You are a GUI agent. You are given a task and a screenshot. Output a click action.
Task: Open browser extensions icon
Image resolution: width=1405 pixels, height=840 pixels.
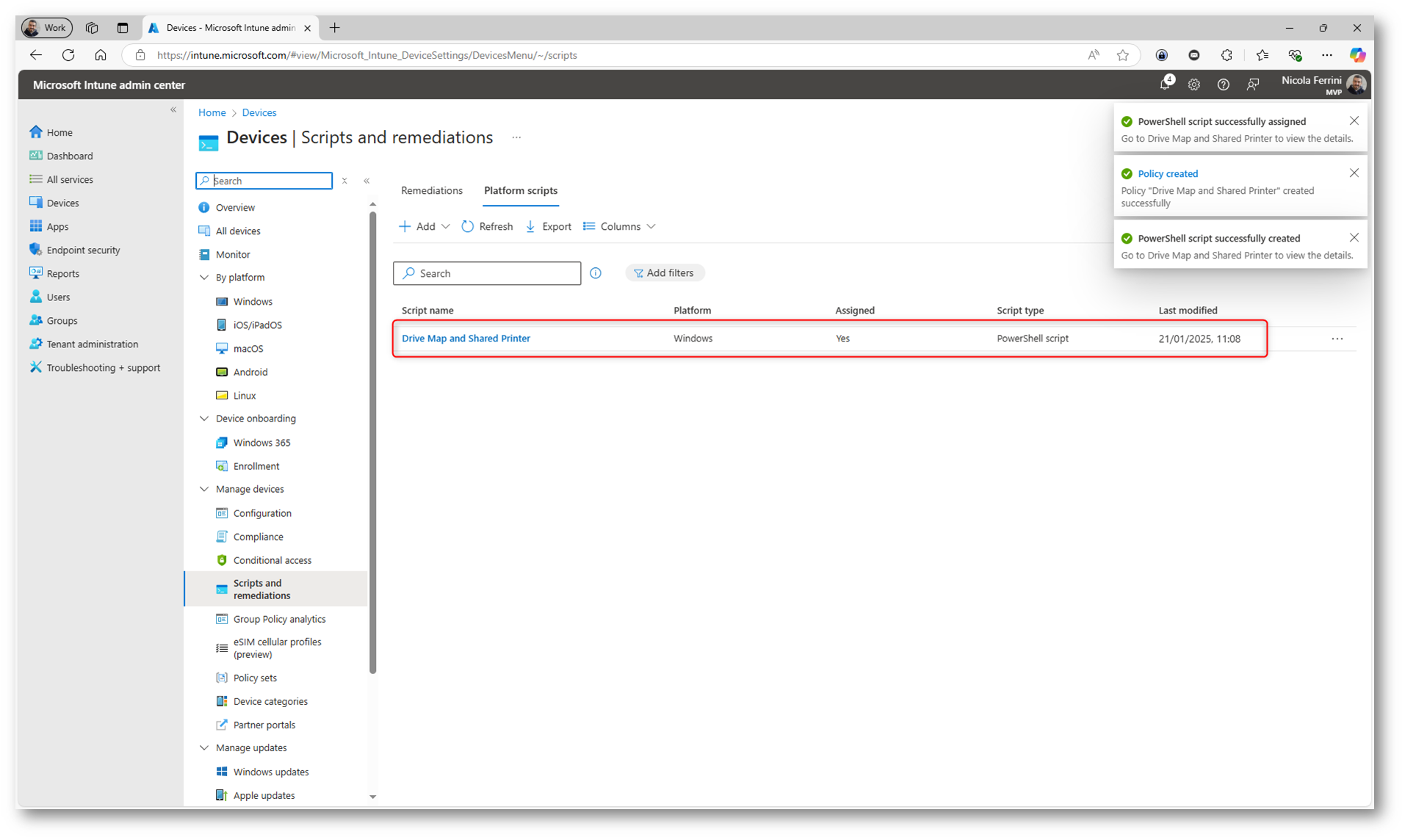click(x=1227, y=55)
